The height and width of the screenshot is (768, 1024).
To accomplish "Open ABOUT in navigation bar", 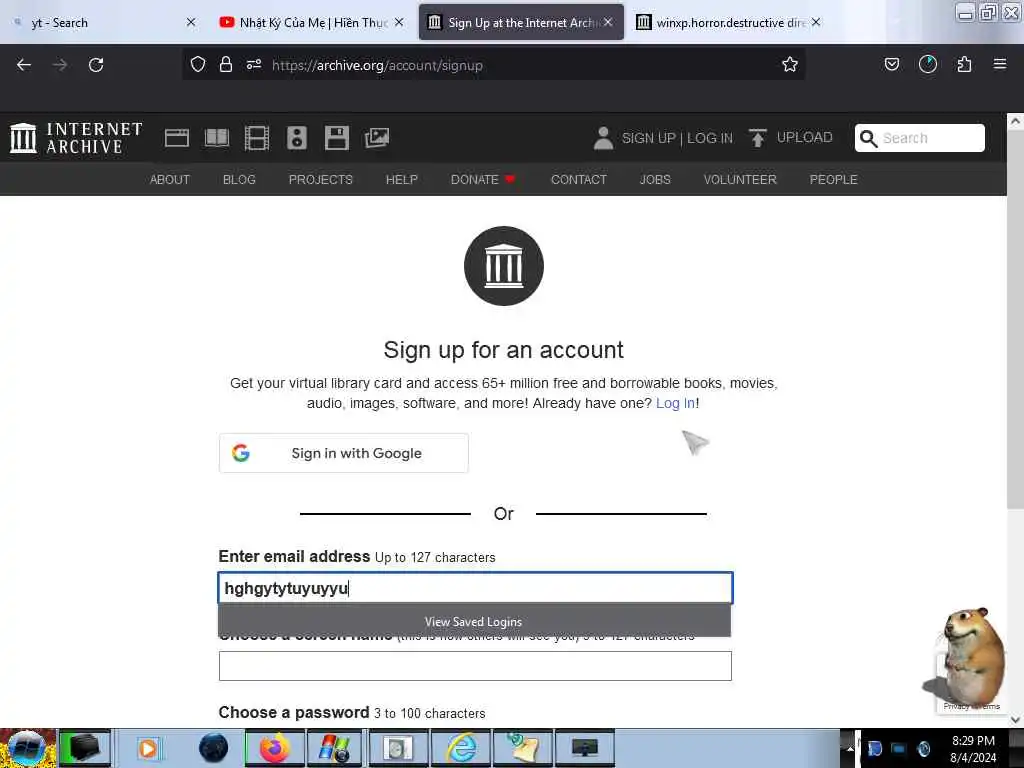I will 170,180.
